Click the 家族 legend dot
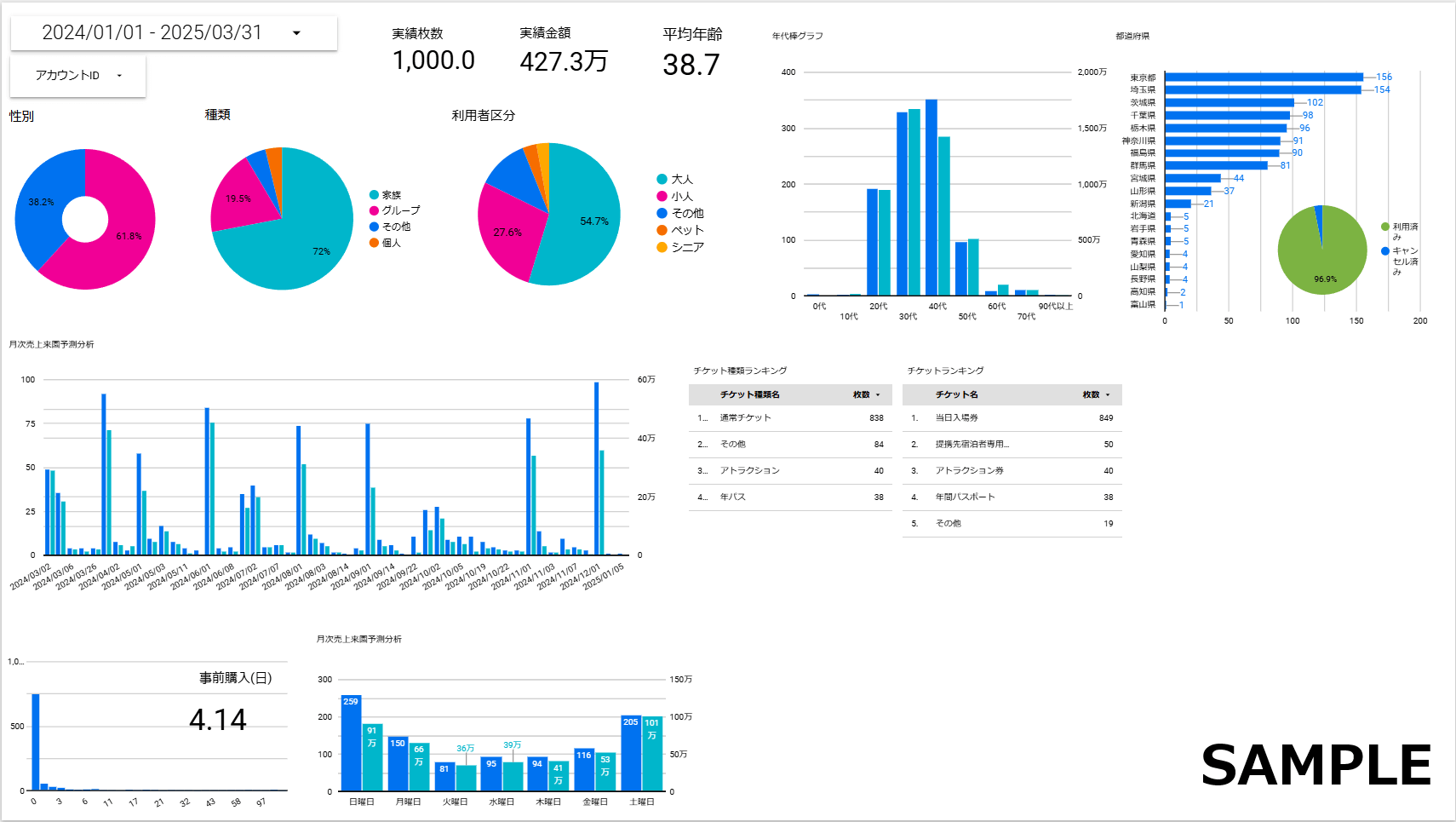Screen dimensions: 1456x822 [374, 195]
